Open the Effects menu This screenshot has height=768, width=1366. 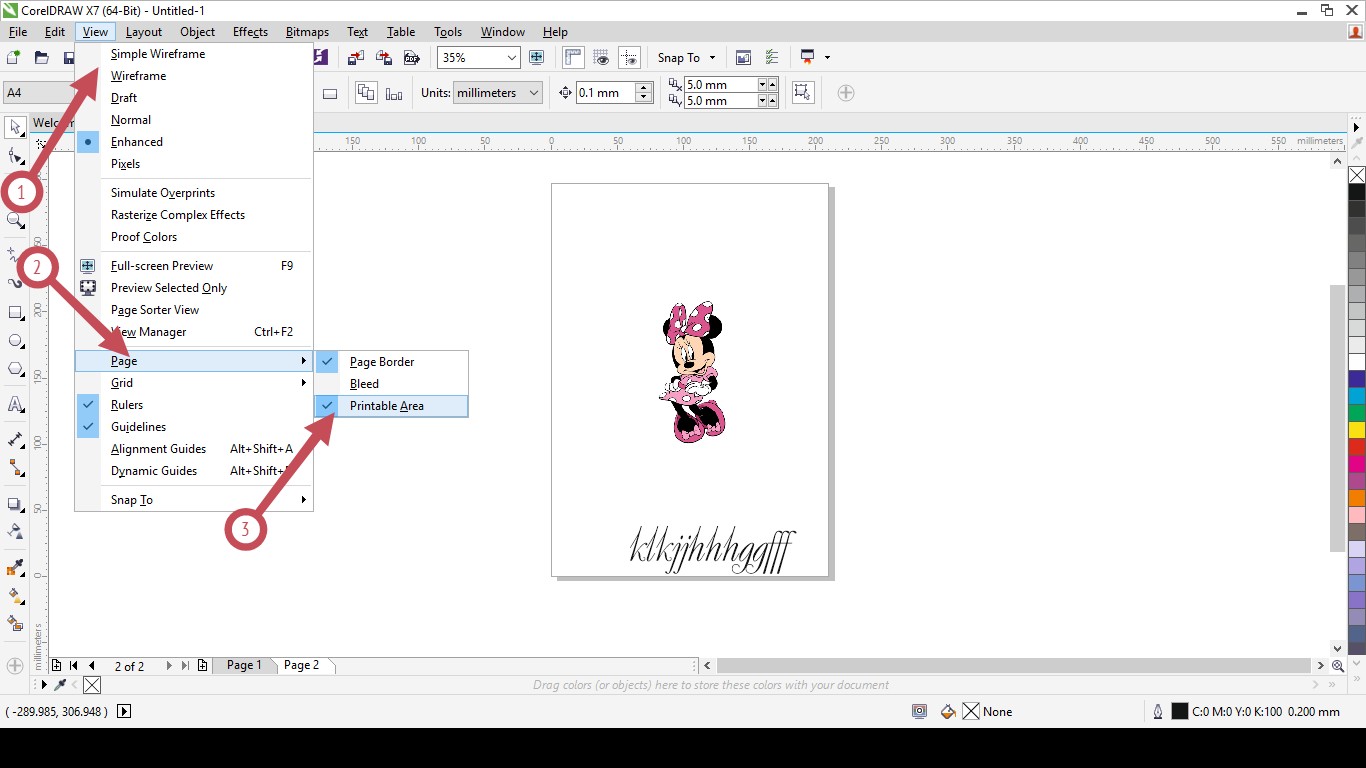250,32
